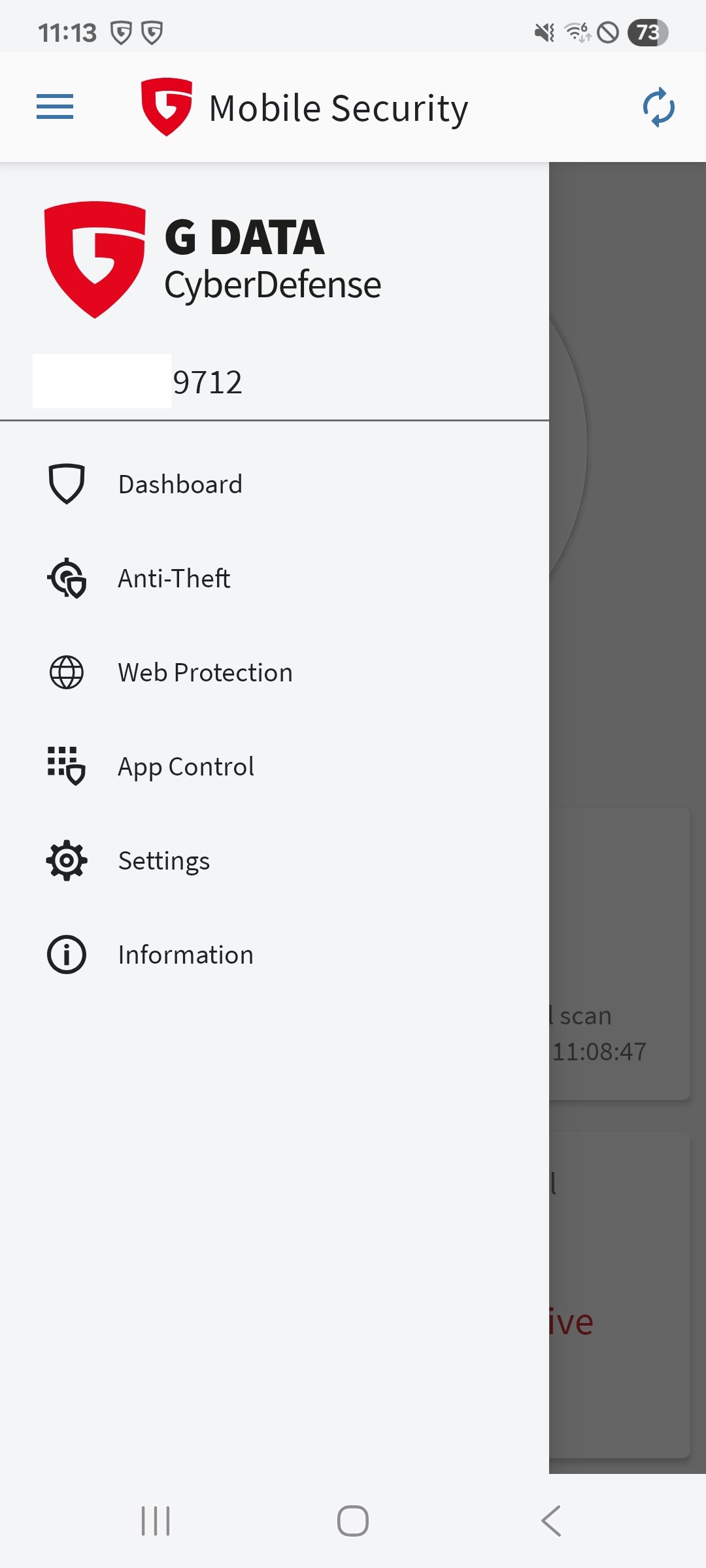Open the Dashboard menu item

click(180, 484)
